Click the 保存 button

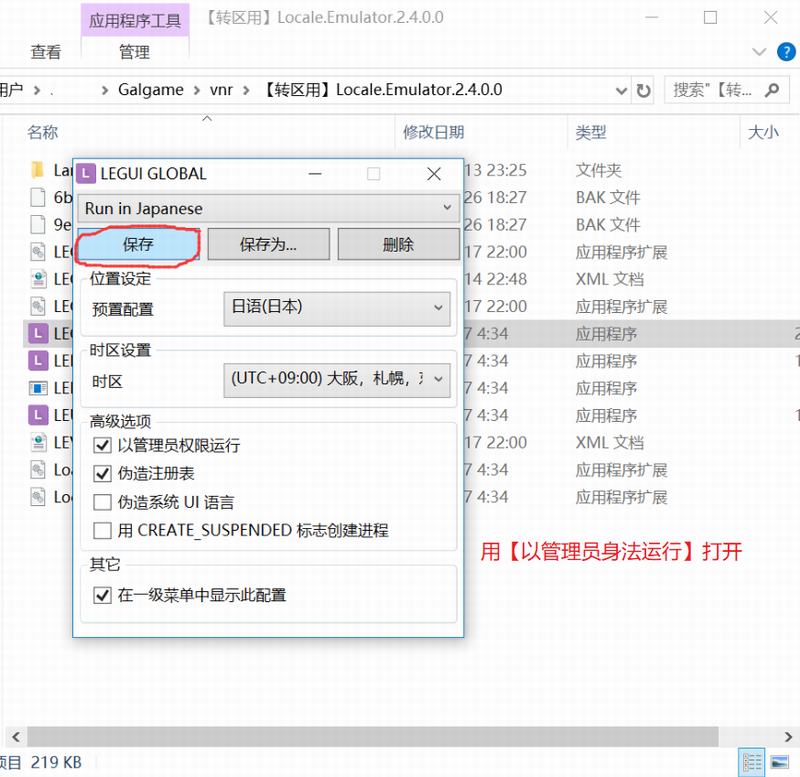[x=138, y=244]
